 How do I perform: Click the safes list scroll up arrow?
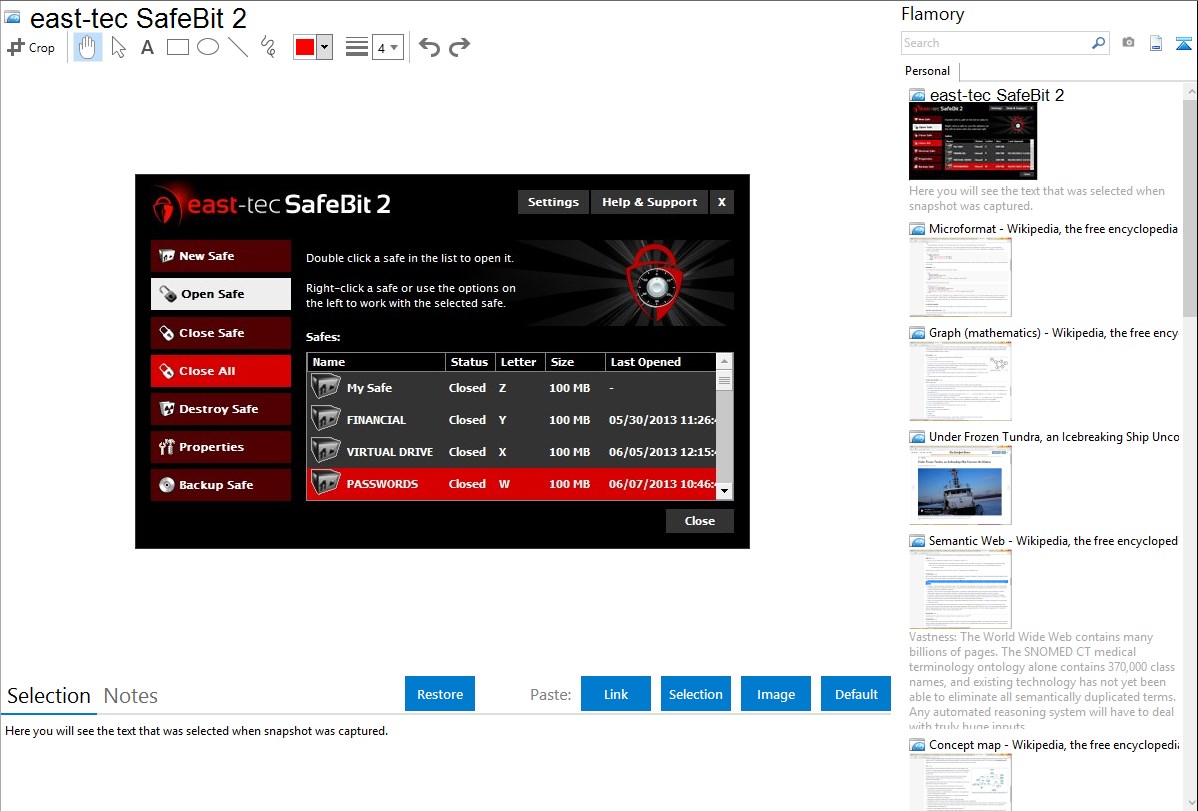pyautogui.click(x=724, y=361)
